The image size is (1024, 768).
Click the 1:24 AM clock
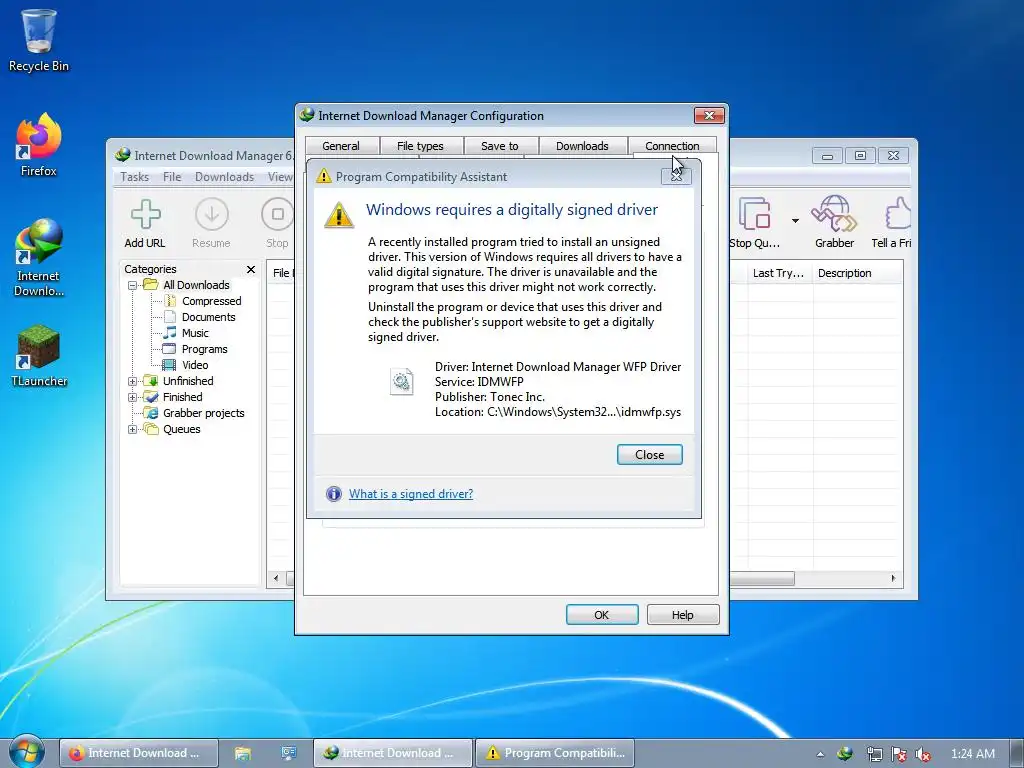pos(972,754)
